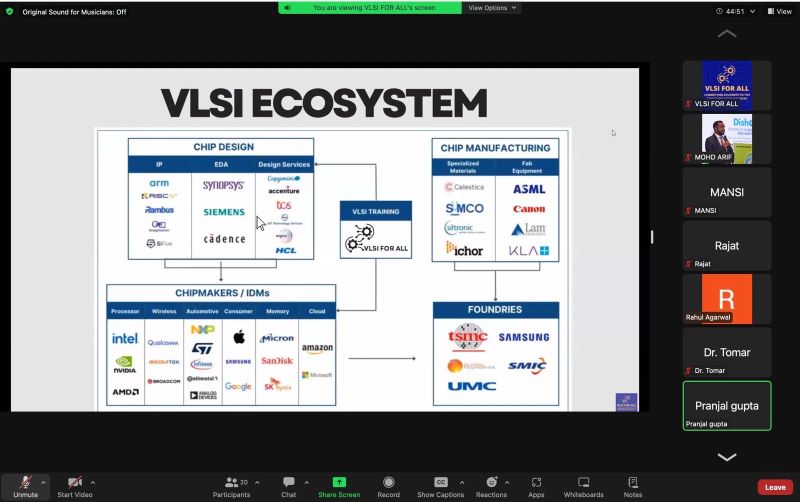Click the SanDisk logo under Memory

click(x=277, y=361)
